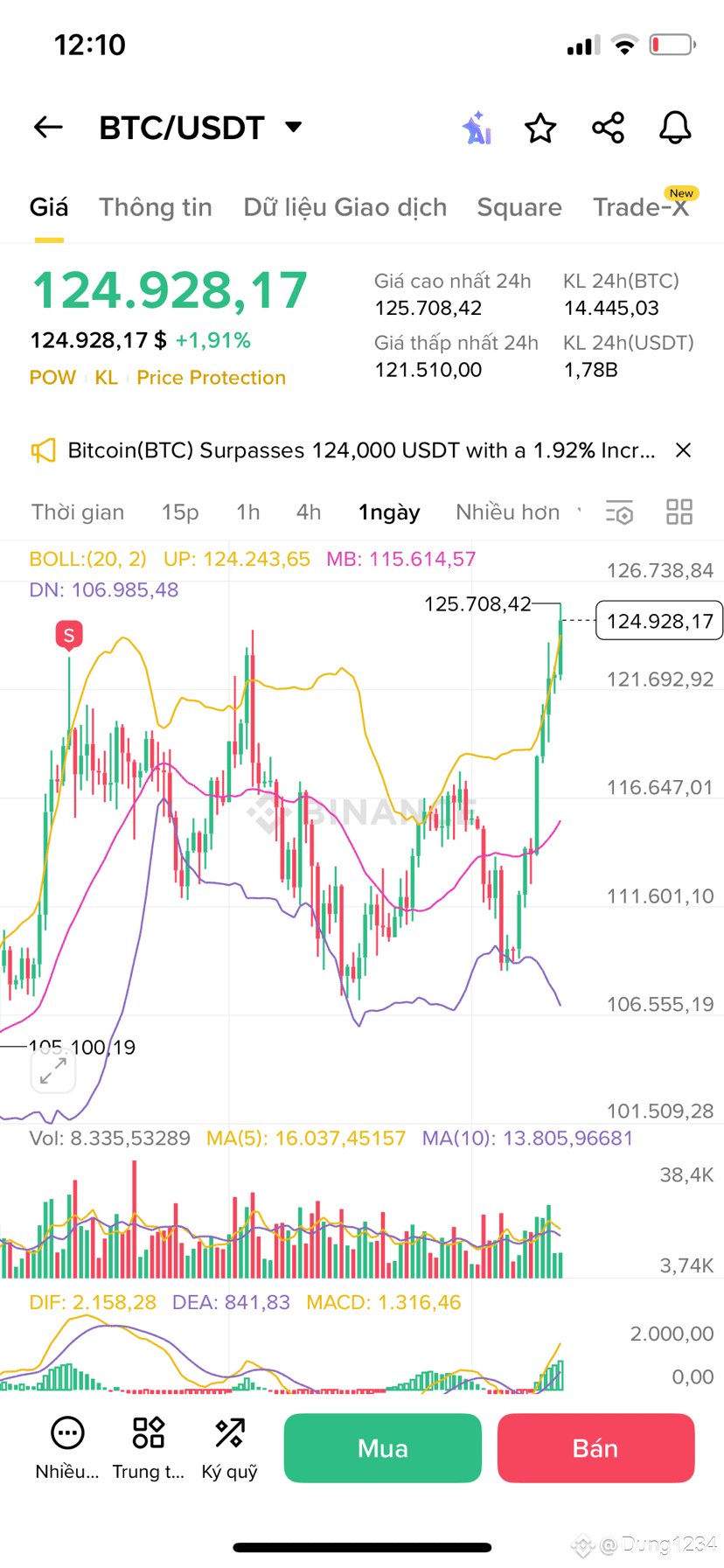Tap the share icon
This screenshot has width=724, height=1568.
[x=608, y=128]
